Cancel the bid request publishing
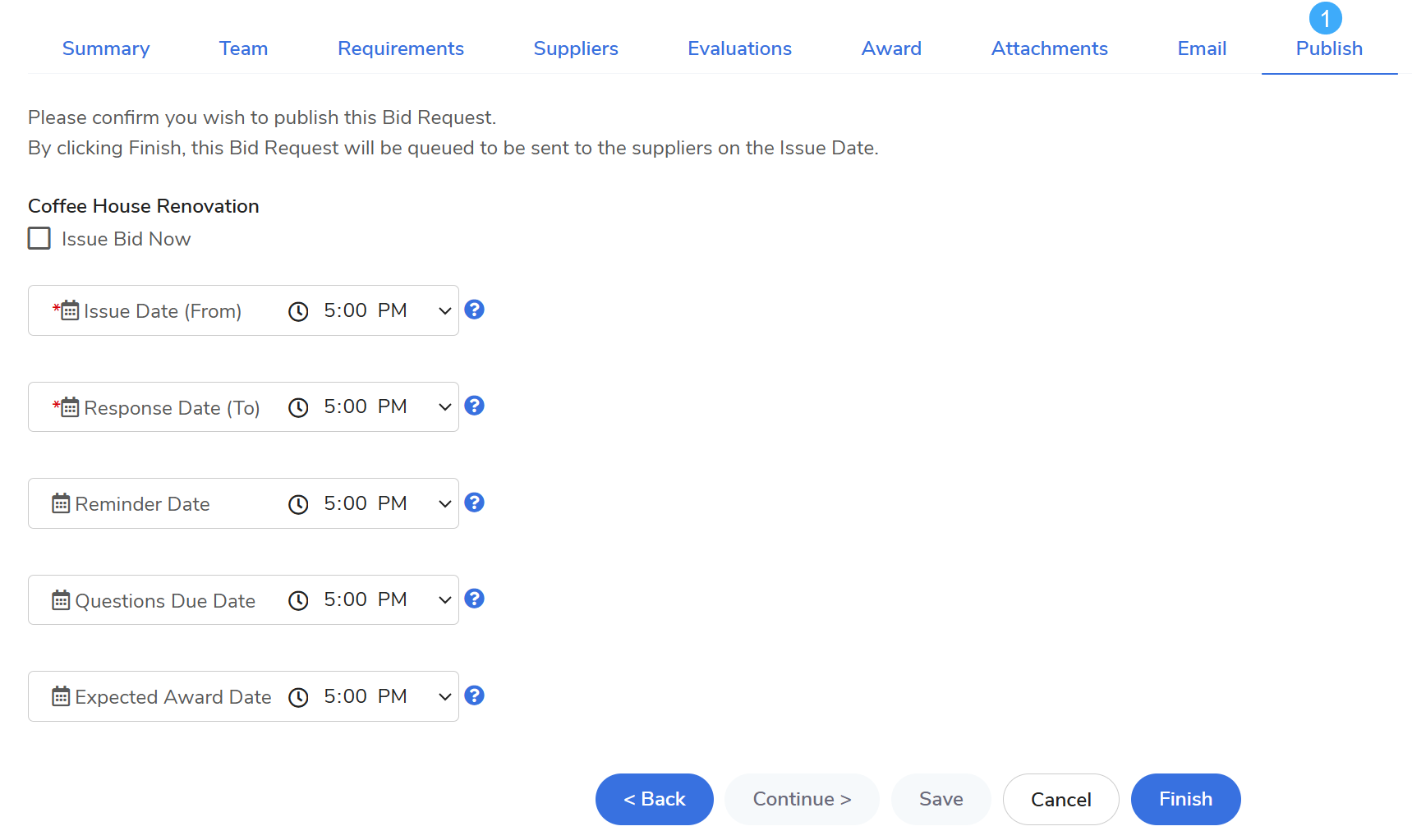 click(x=1060, y=799)
